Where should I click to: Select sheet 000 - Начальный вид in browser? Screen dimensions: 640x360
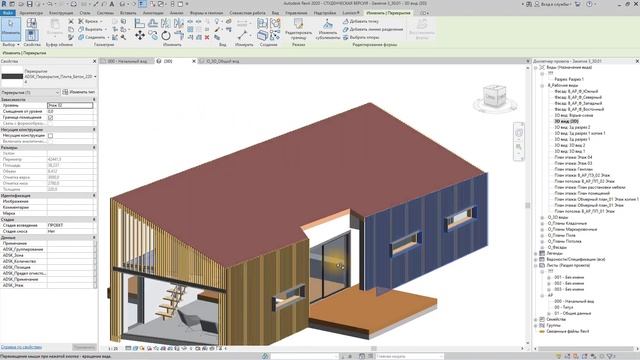tap(574, 301)
